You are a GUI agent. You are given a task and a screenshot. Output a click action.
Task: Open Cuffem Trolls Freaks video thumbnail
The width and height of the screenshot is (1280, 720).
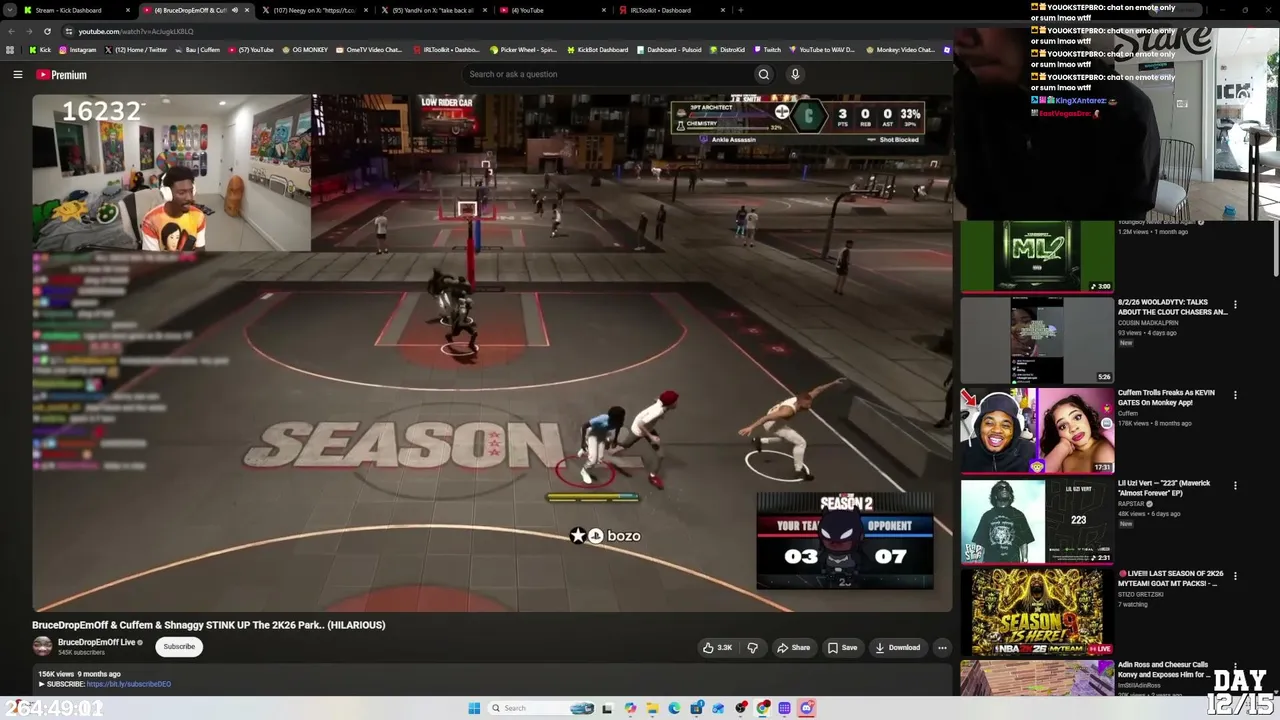click(1037, 431)
